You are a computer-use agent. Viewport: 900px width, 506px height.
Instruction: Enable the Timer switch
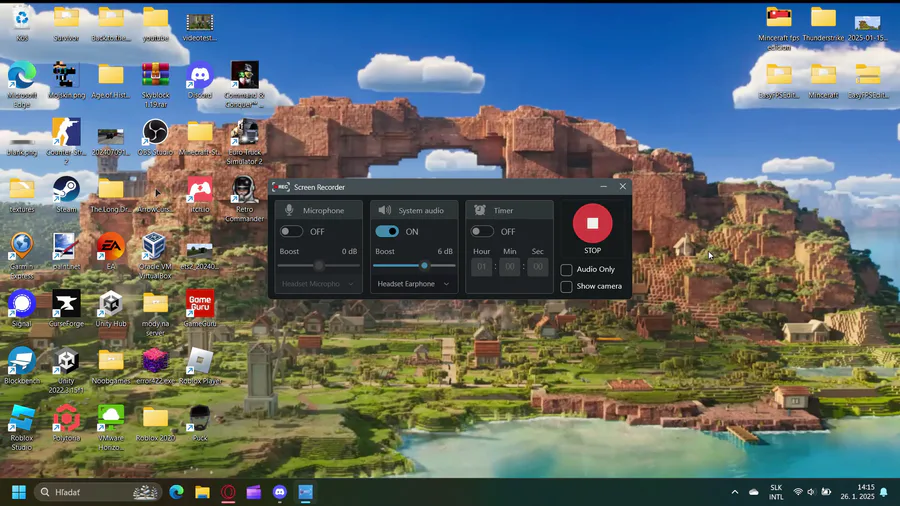point(482,231)
